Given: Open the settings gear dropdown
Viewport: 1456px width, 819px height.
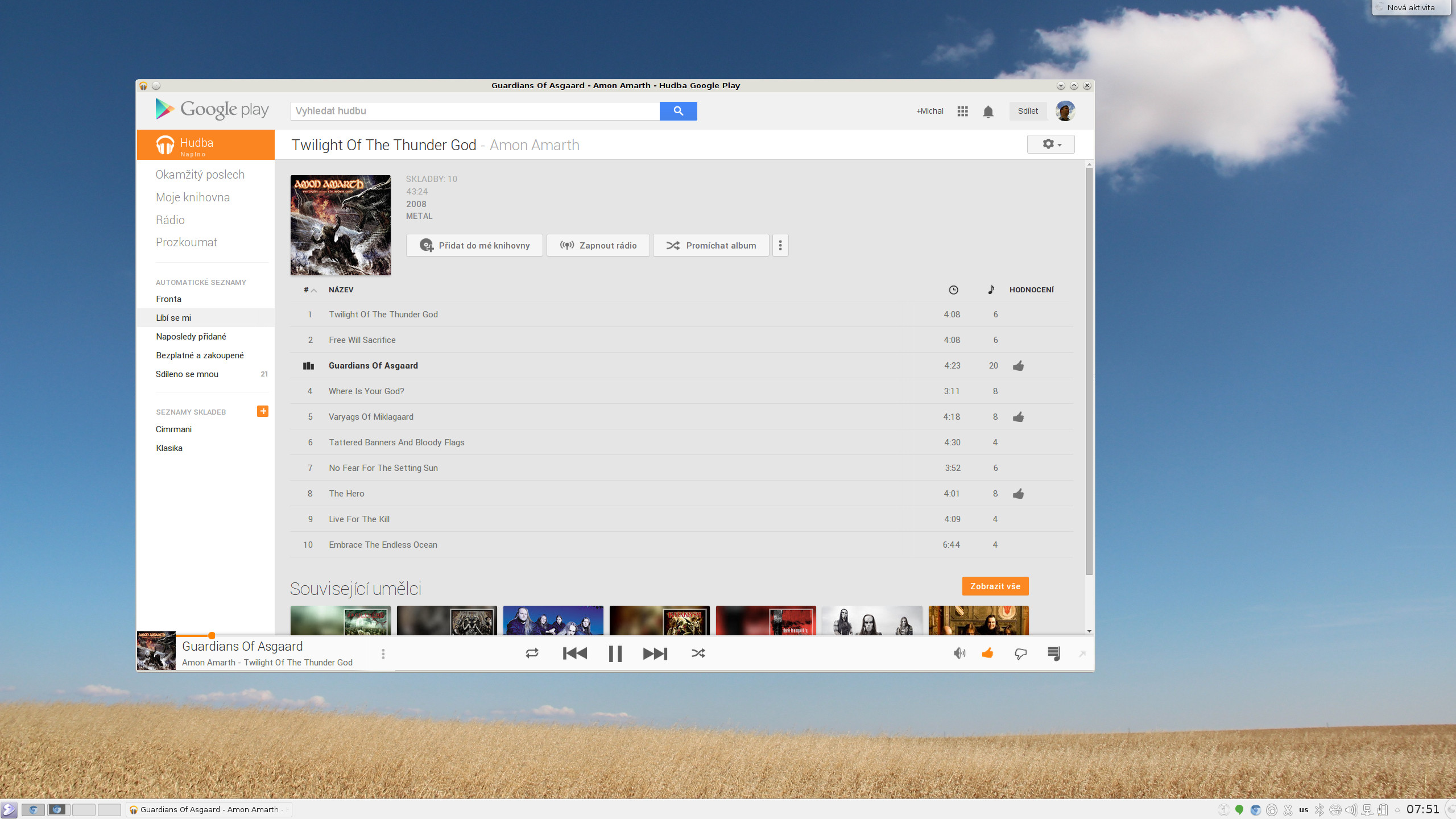Looking at the screenshot, I should (1050, 144).
